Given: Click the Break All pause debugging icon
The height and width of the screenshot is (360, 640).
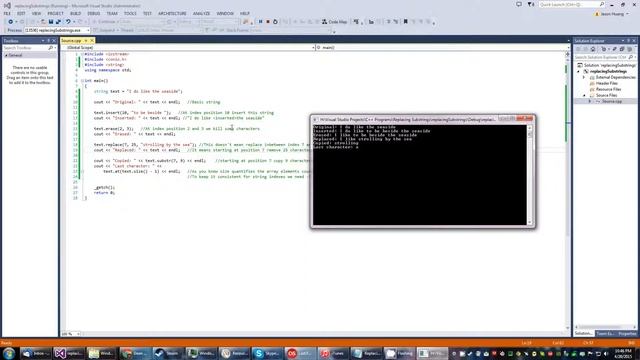Looking at the screenshot, I should tap(260, 22).
